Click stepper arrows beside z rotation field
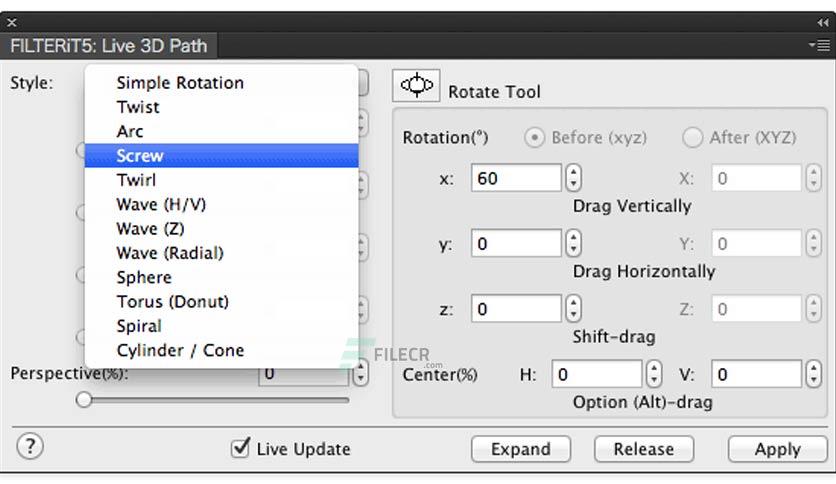Image resolution: width=836 pixels, height=484 pixels. 573,309
